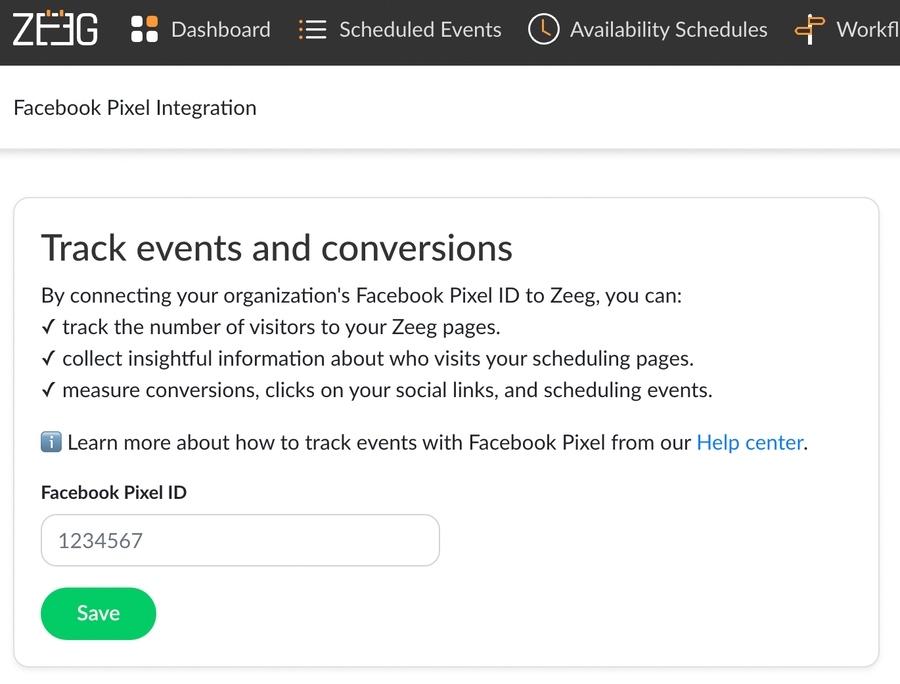This screenshot has height=684, width=900.
Task: Open the Dashboard menu label
Action: 220,30
